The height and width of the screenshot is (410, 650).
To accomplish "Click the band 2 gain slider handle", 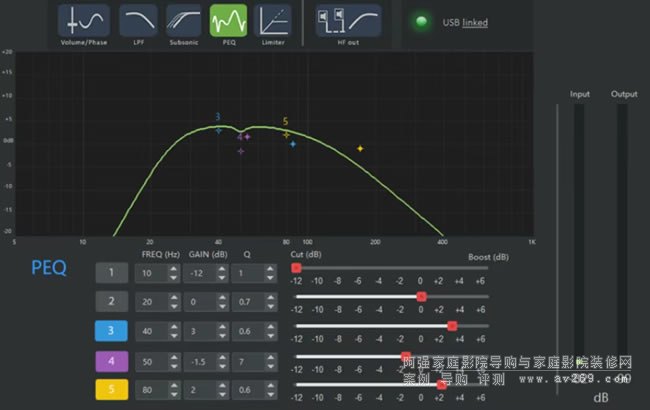I will click(x=422, y=297).
